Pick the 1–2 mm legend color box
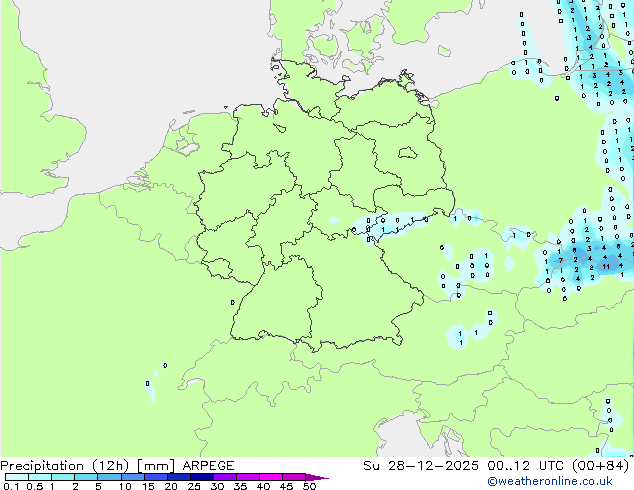 click(63, 477)
